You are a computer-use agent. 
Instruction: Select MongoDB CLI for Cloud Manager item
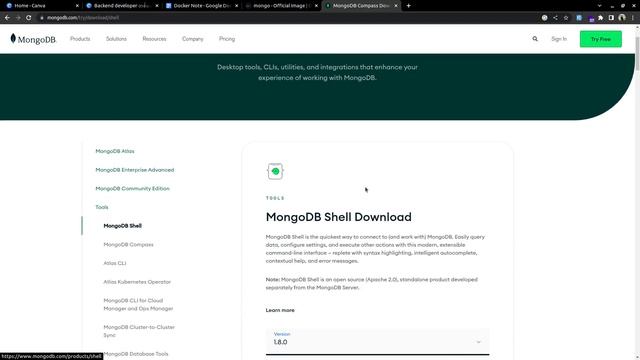[x=138, y=304]
